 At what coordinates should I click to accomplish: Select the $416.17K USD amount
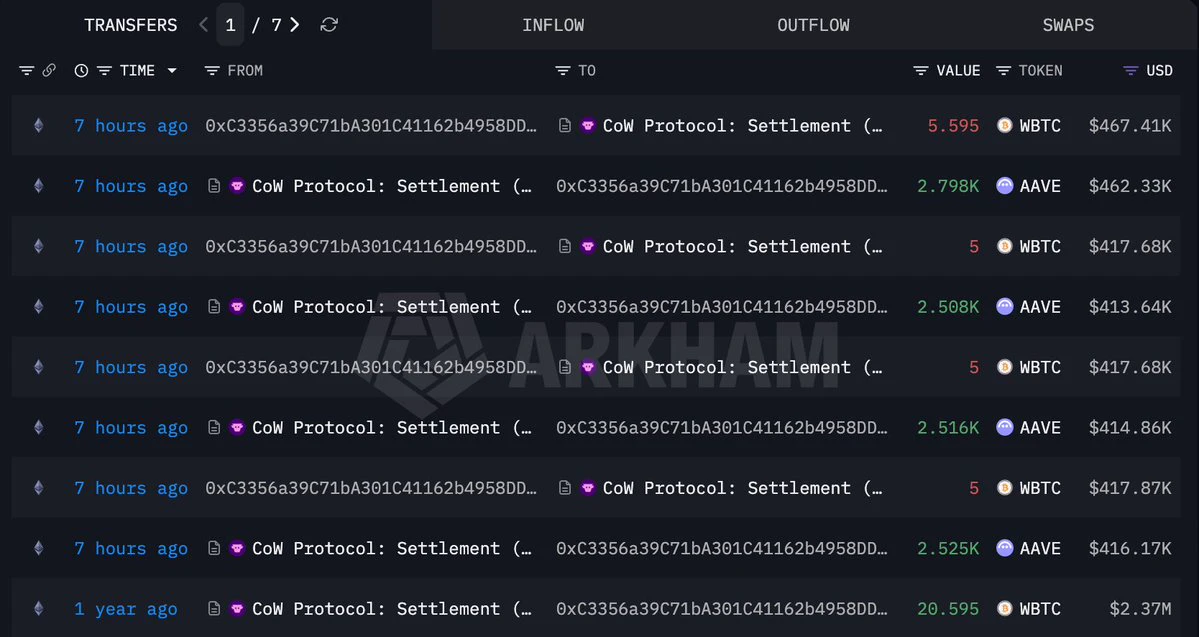click(x=1129, y=548)
